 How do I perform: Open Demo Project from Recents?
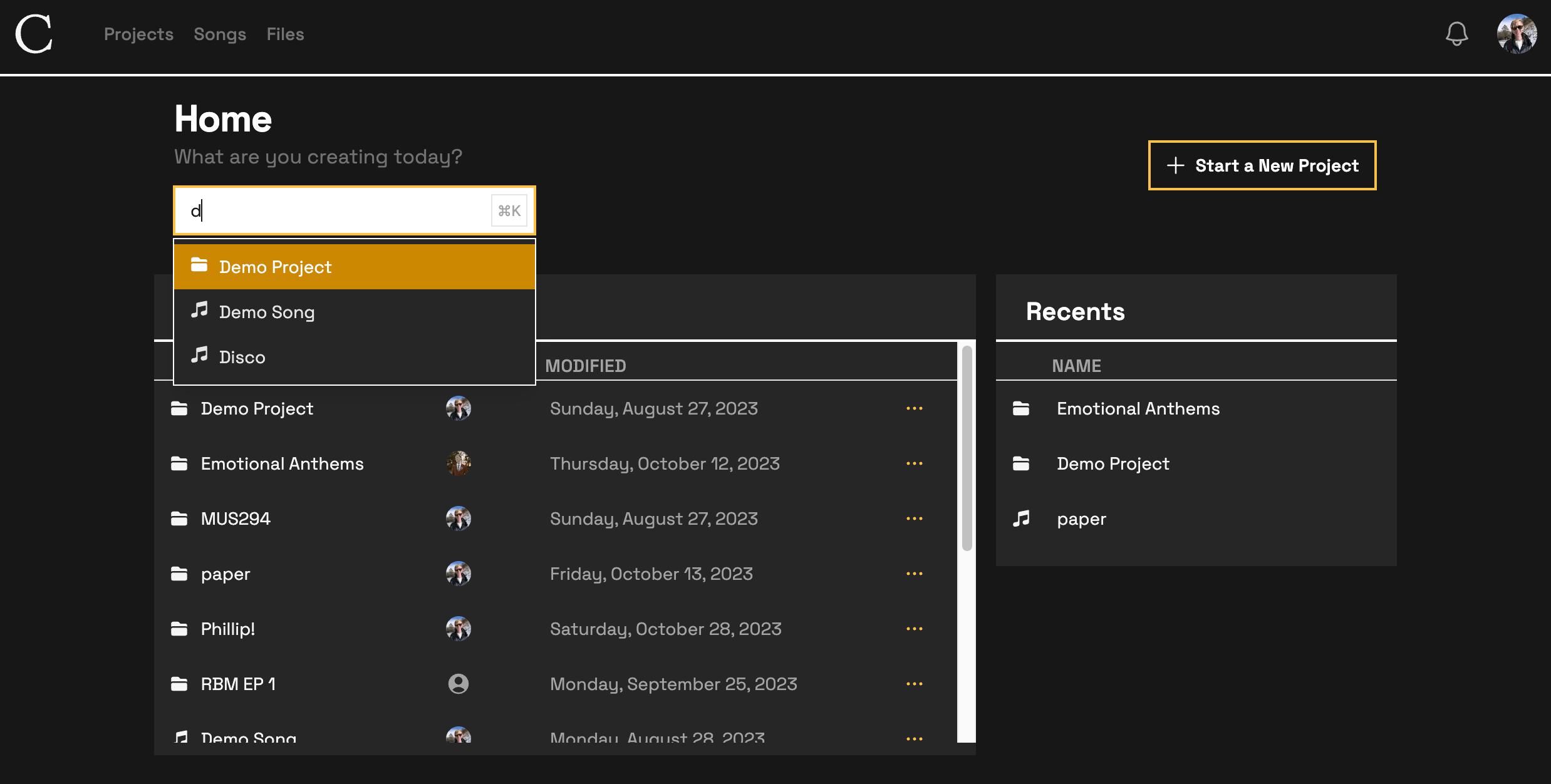pyautogui.click(x=1113, y=463)
